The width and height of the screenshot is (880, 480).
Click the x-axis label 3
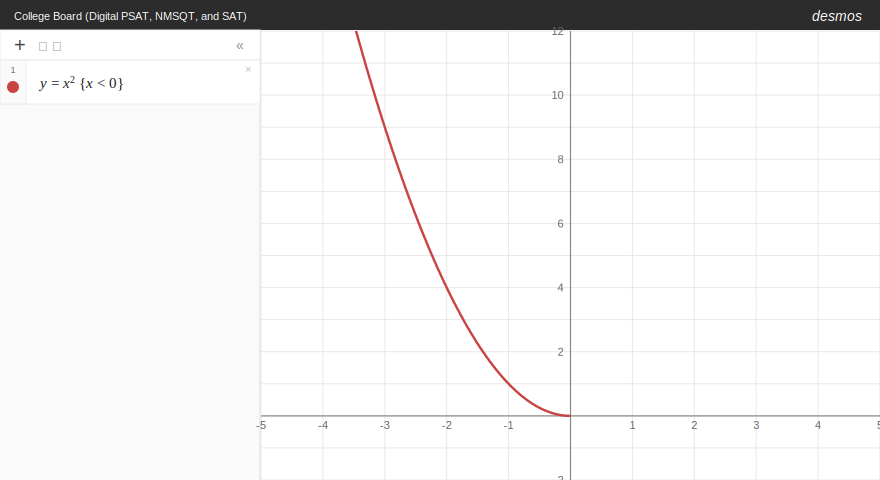coord(756,426)
